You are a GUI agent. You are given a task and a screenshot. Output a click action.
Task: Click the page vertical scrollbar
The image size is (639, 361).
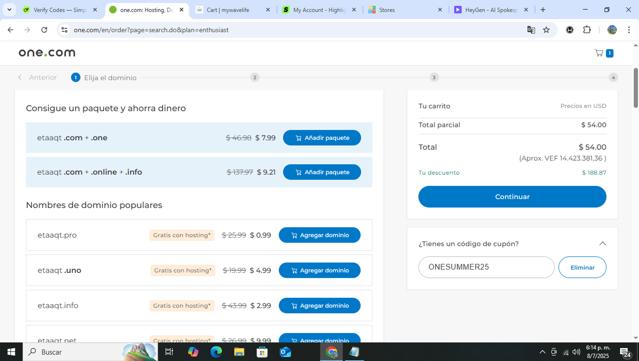tap(635, 88)
